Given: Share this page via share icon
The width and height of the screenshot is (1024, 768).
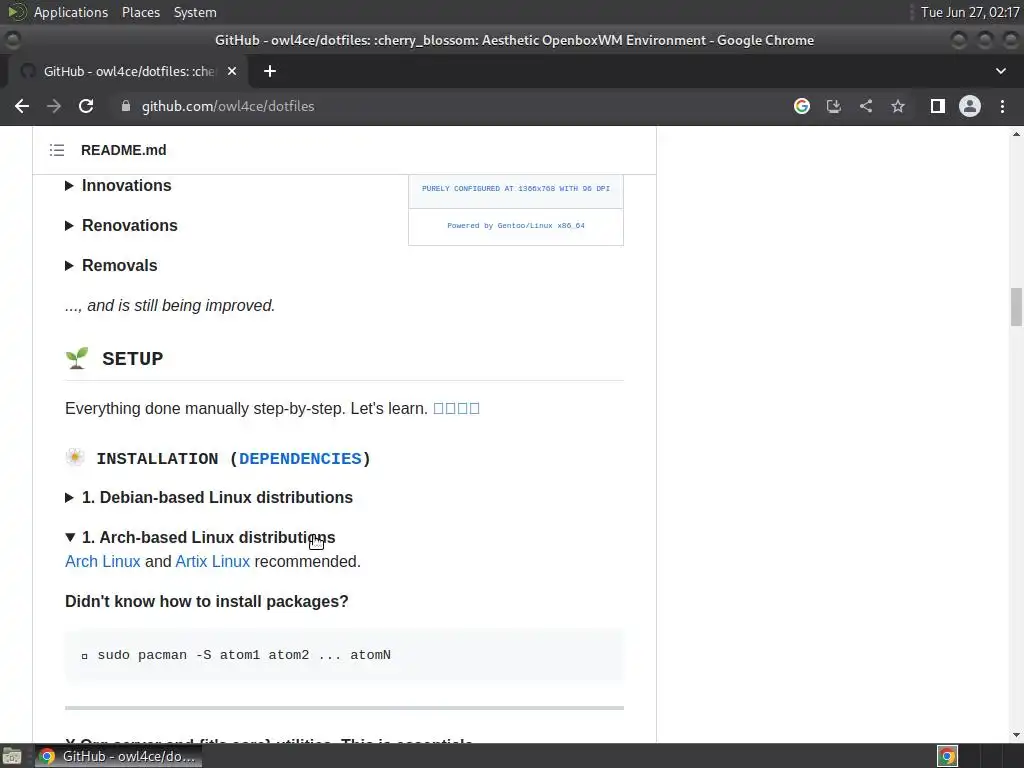Looking at the screenshot, I should click(866, 106).
